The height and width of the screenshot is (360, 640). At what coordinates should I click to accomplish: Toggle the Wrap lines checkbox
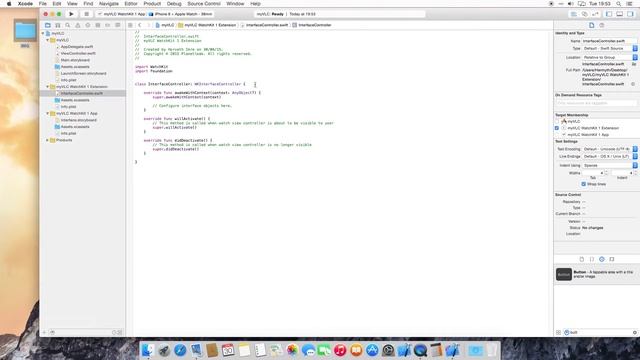coord(584,184)
